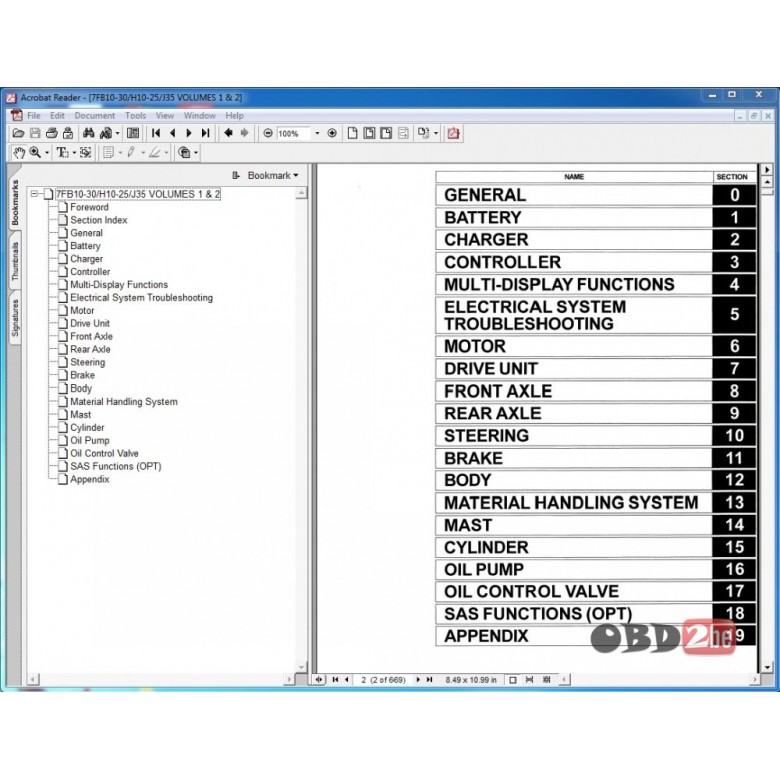Click bookmark panel scroll up arrow
Image resolution: width=780 pixels, height=780 pixels.
click(x=301, y=193)
